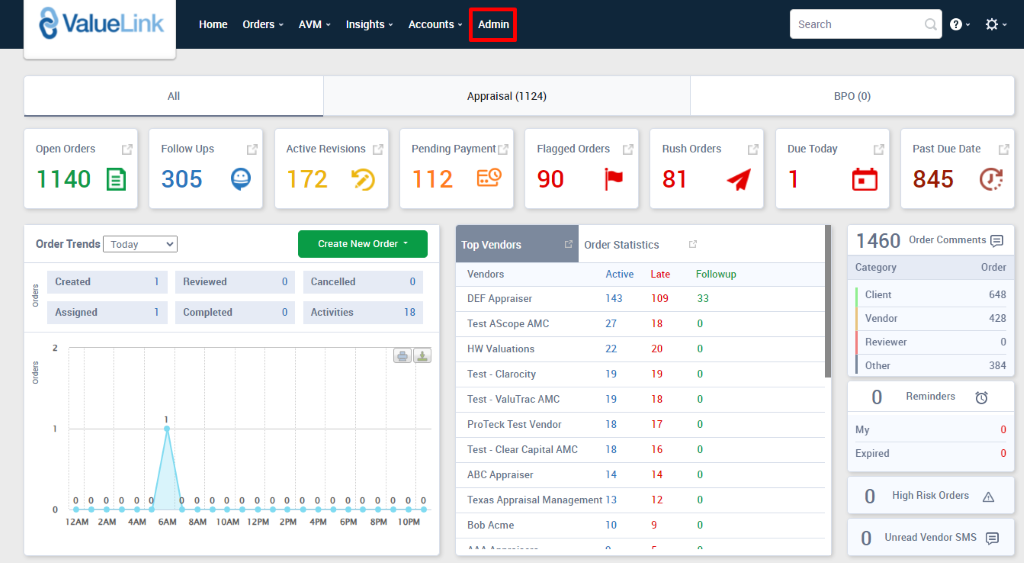Print the Order Trends chart
The height and width of the screenshot is (563, 1024).
pos(402,356)
